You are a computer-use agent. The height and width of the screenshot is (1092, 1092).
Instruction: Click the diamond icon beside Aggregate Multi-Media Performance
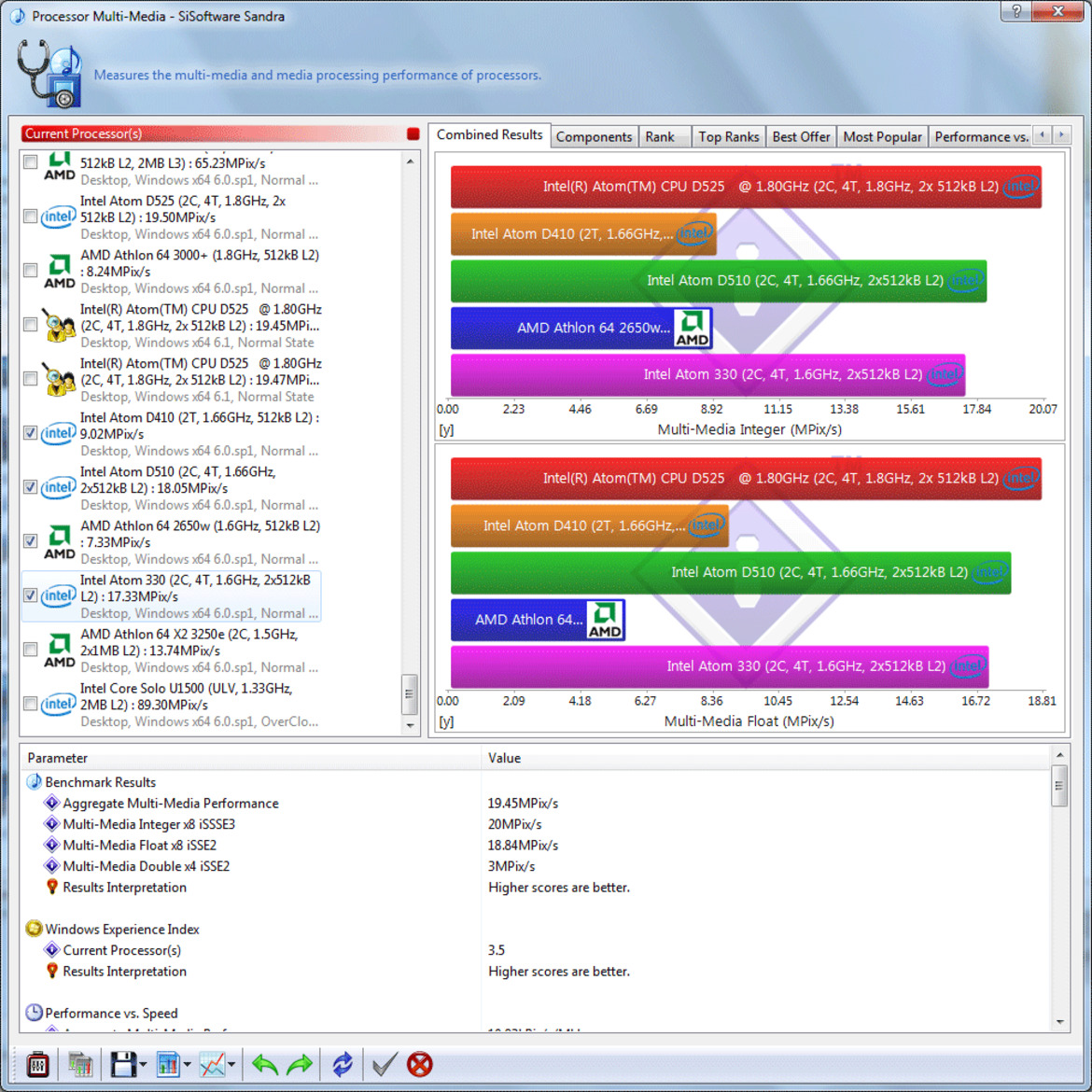(51, 803)
